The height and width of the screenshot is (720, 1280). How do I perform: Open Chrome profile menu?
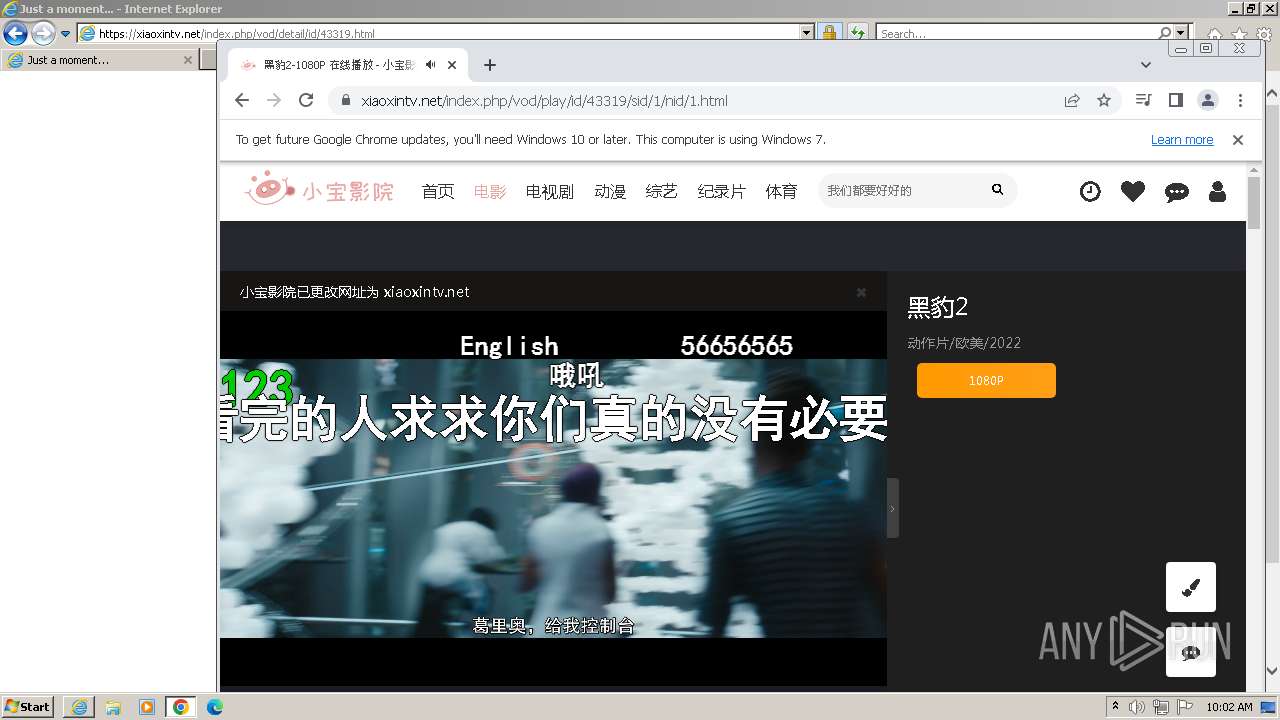[x=1208, y=100]
